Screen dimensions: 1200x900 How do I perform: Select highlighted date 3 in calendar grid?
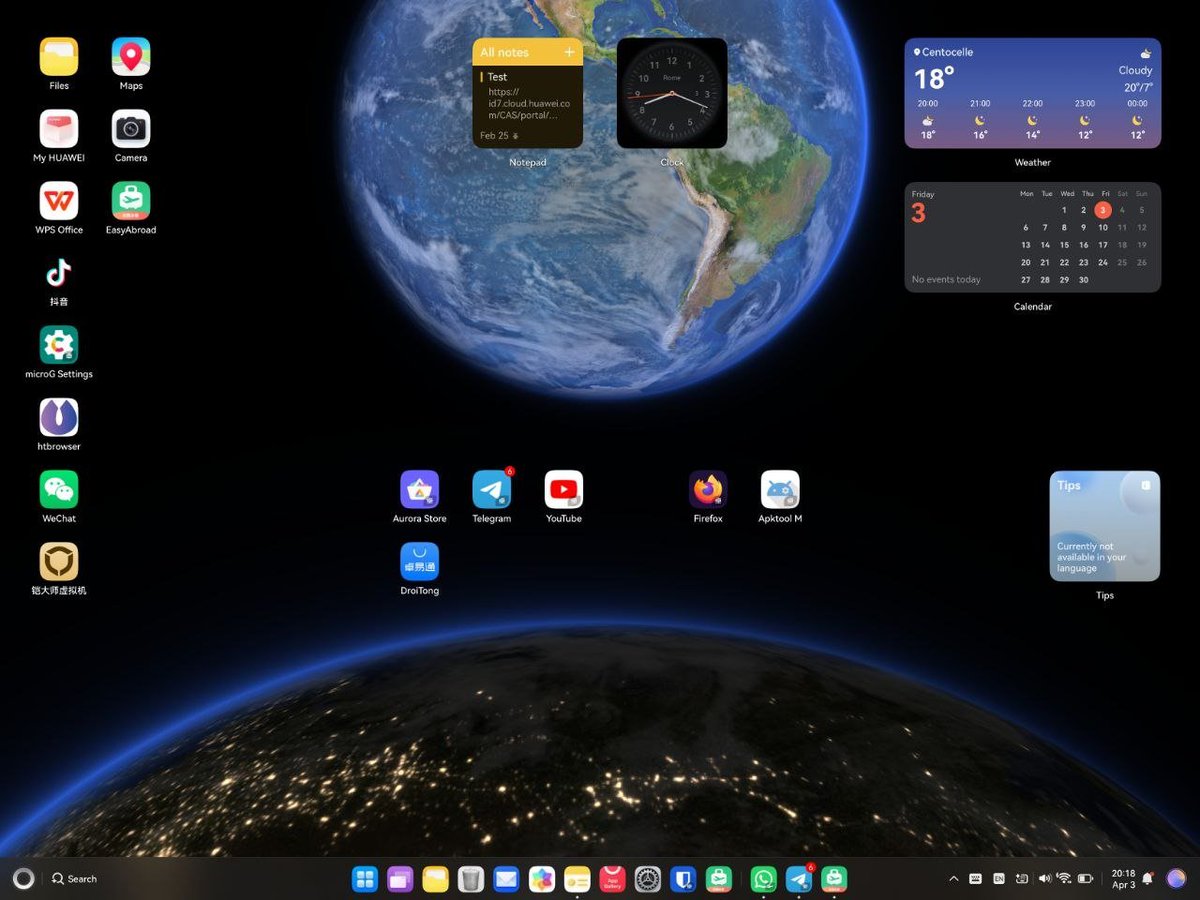coord(1103,210)
